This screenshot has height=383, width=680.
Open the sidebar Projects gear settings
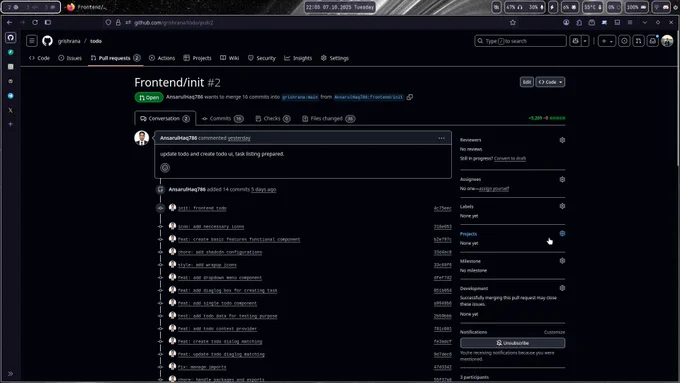562,233
